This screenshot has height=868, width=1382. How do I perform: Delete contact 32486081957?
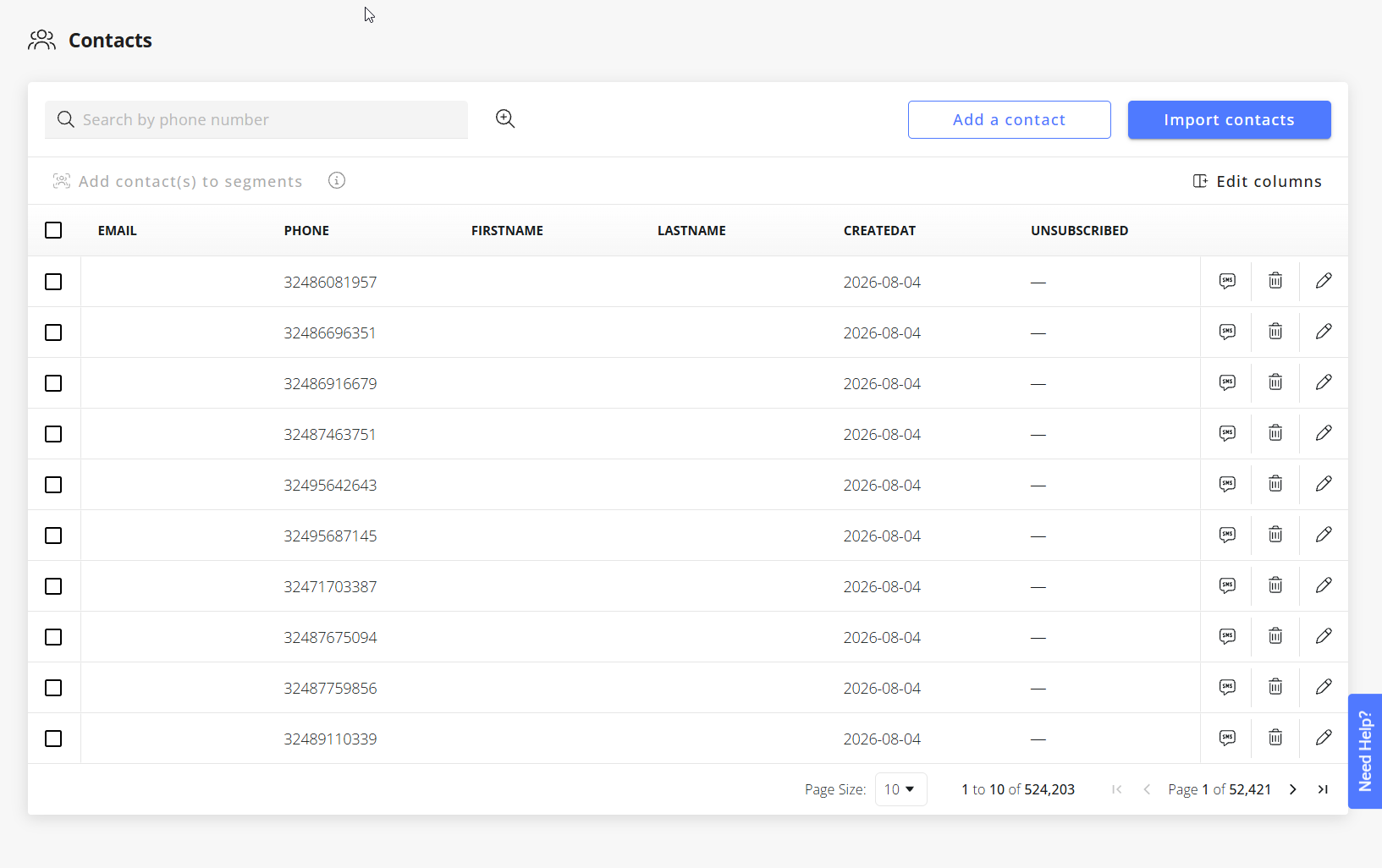pyautogui.click(x=1275, y=281)
